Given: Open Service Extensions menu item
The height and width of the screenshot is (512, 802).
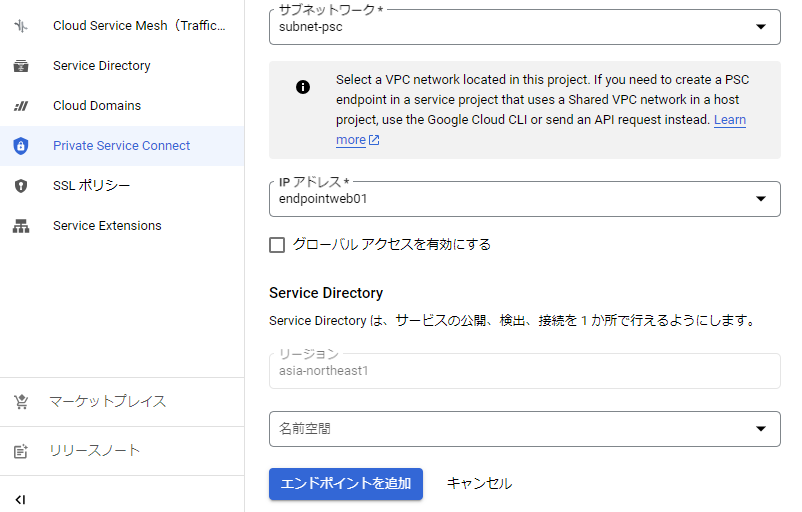Looking at the screenshot, I should pos(107,226).
